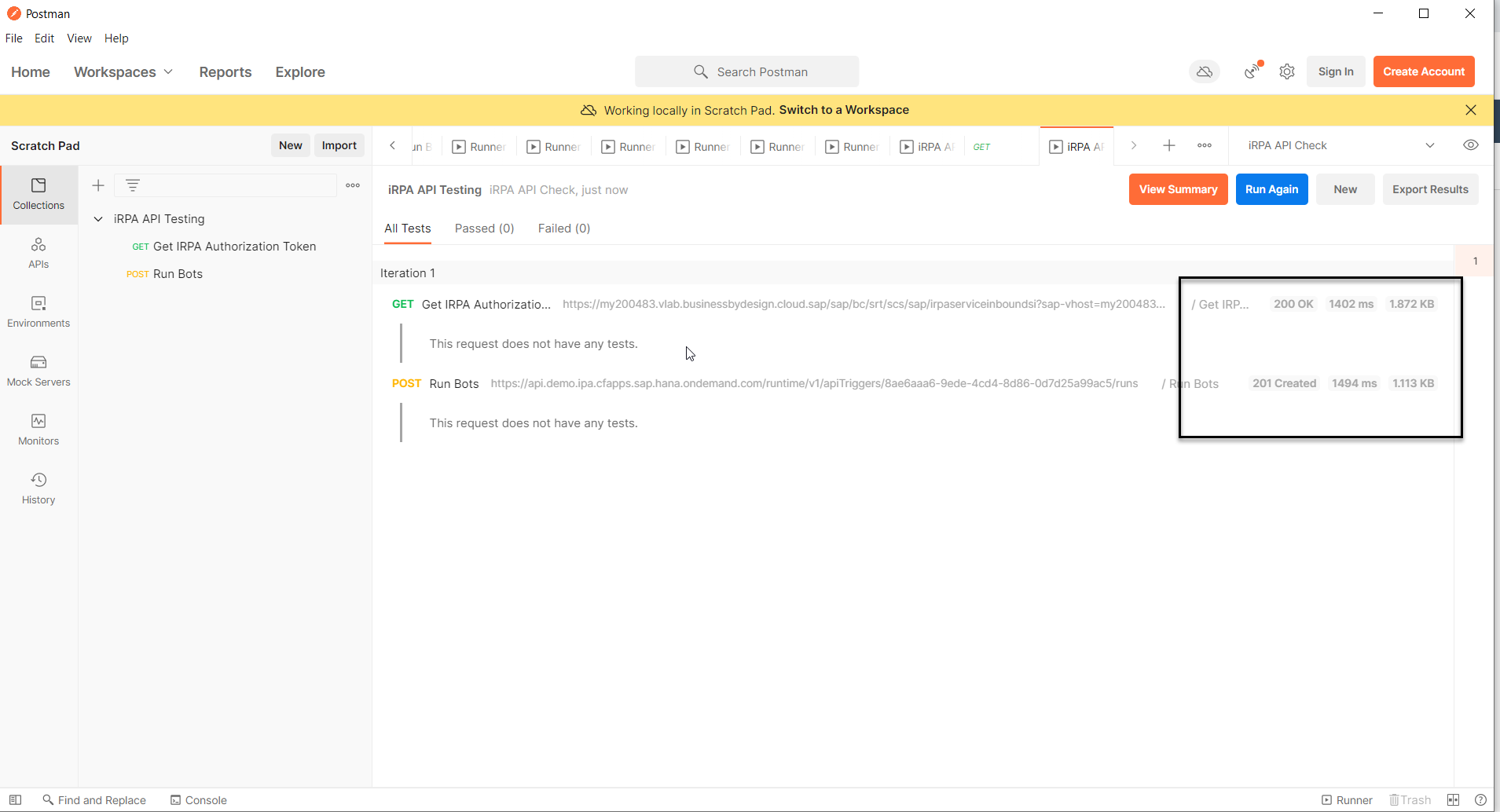Open the View menu

[x=79, y=38]
